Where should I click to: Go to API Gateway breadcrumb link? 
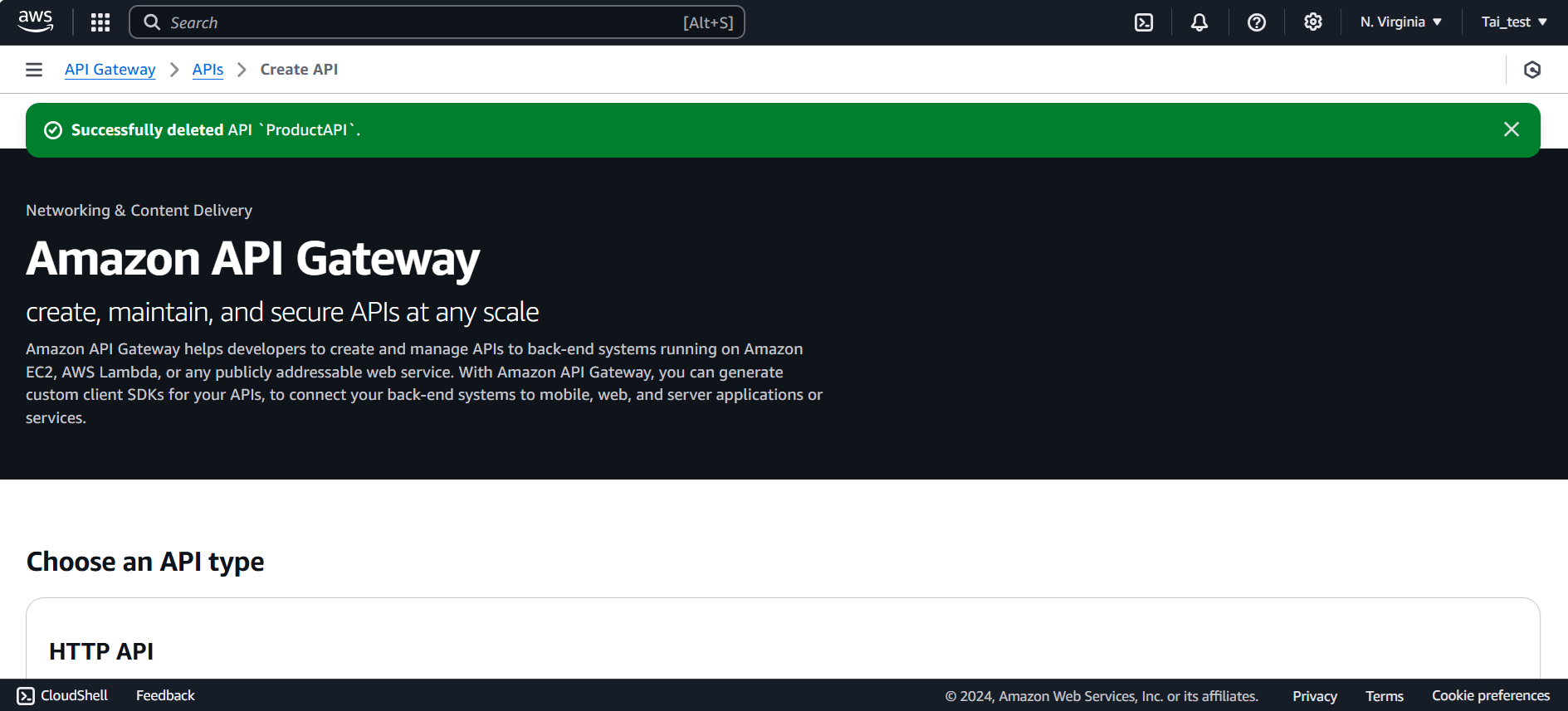tap(110, 70)
